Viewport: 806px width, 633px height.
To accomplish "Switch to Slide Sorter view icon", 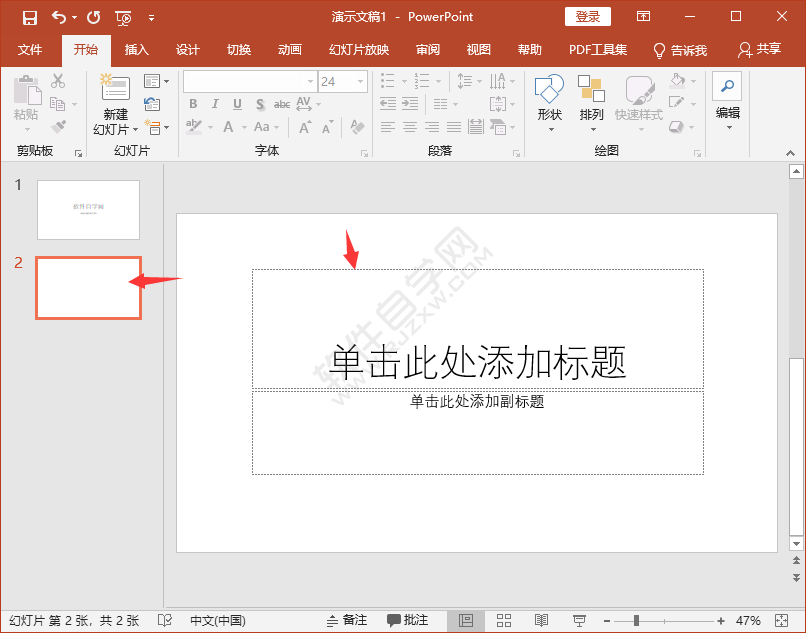I will (x=504, y=620).
